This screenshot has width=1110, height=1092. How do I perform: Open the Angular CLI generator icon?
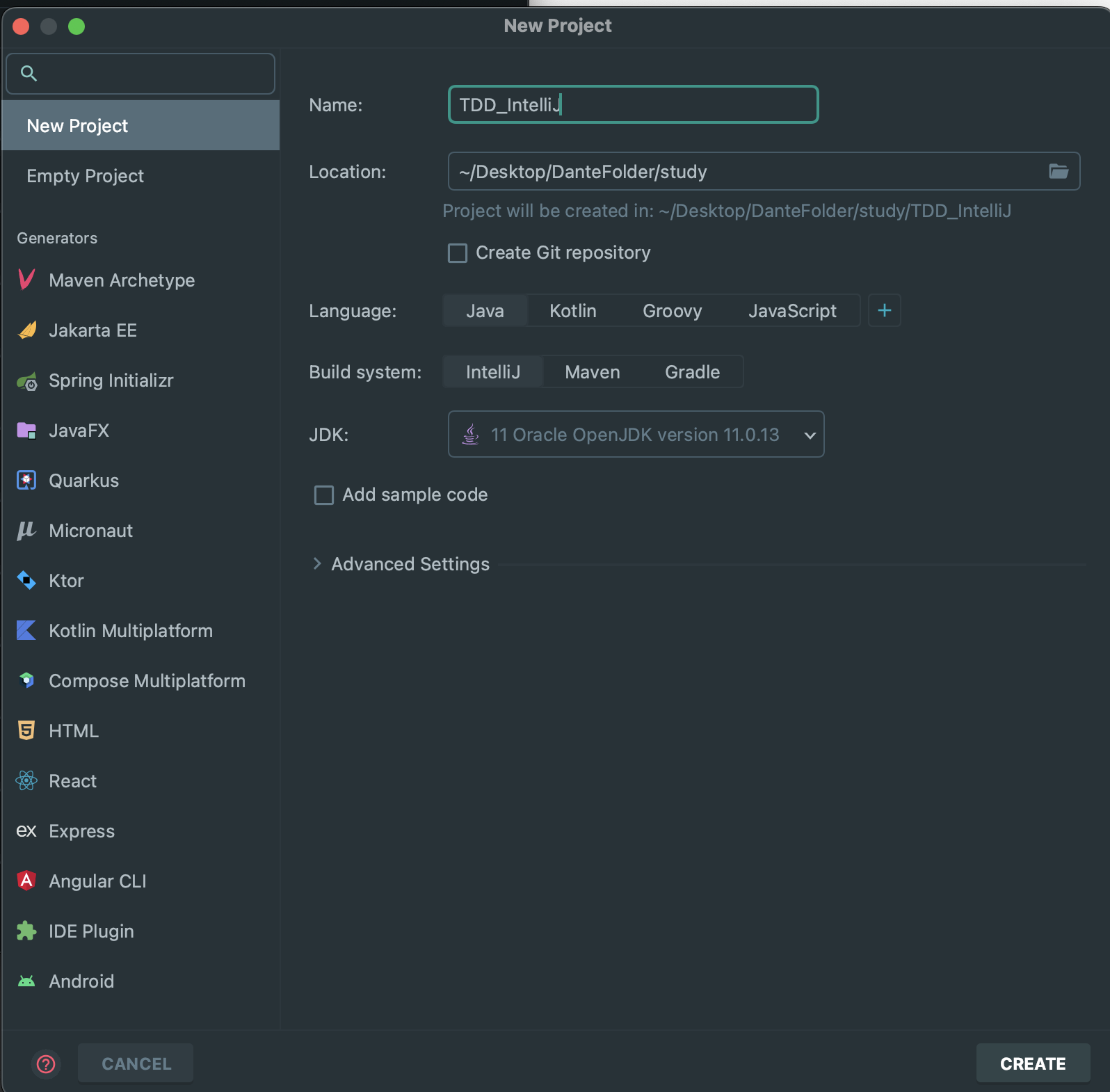point(26,881)
